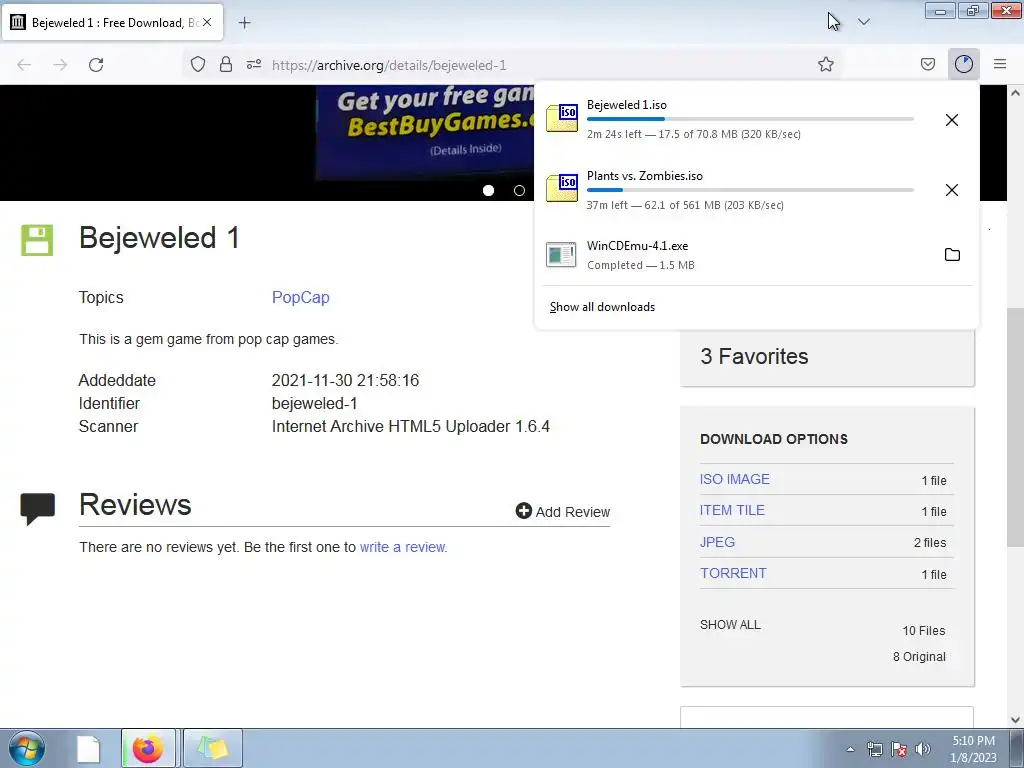Screen dimensions: 1024x768
Task: Click the 10 Files count text
Action: tap(923, 631)
